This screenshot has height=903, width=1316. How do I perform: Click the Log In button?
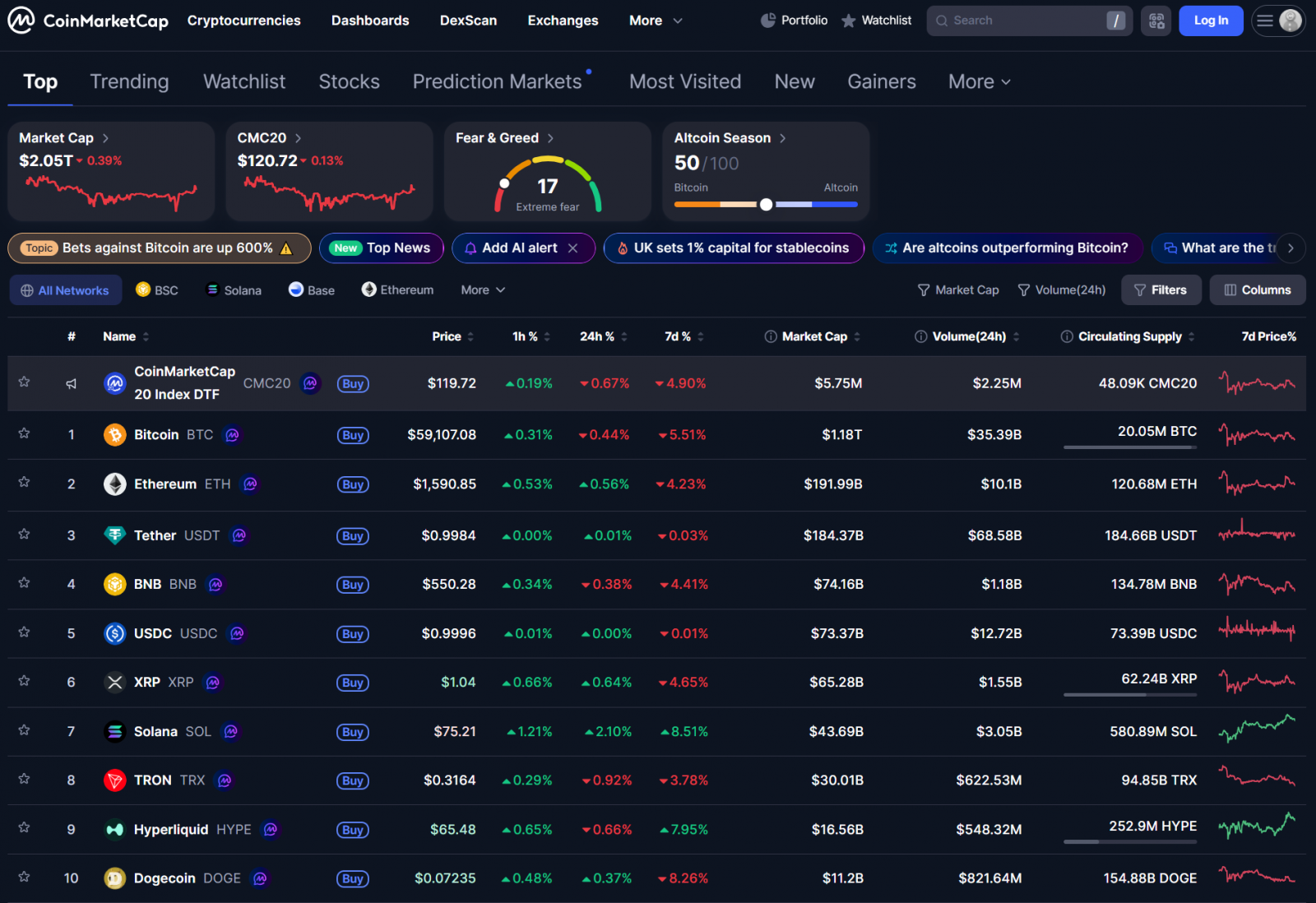point(1211,21)
